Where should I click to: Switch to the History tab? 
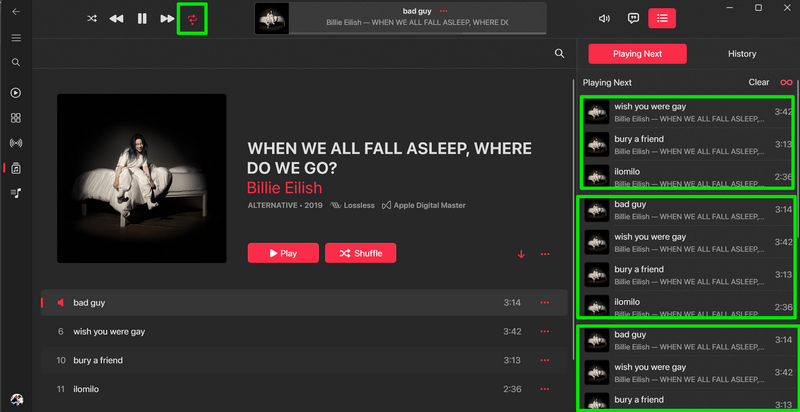(742, 54)
